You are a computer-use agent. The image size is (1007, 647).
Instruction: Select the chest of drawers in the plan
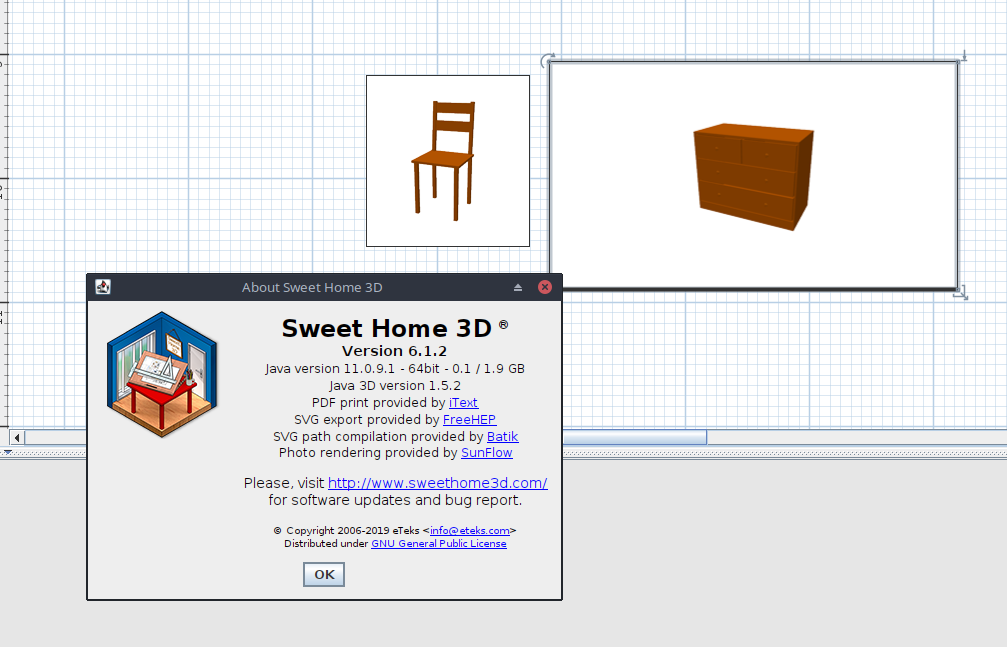[753, 175]
